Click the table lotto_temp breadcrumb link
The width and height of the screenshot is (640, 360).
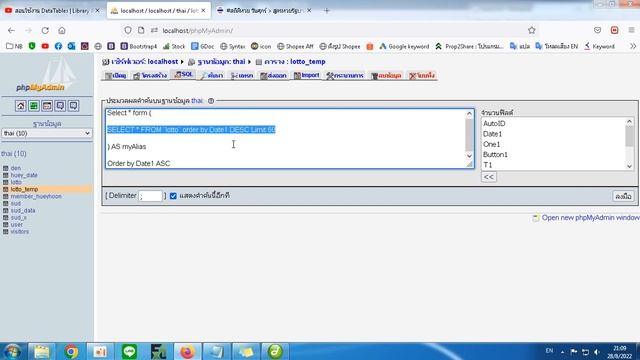pos(294,62)
